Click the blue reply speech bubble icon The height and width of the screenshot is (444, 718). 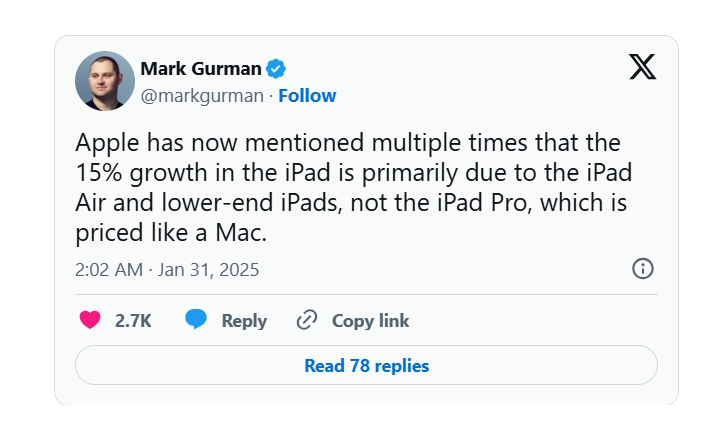coord(196,319)
